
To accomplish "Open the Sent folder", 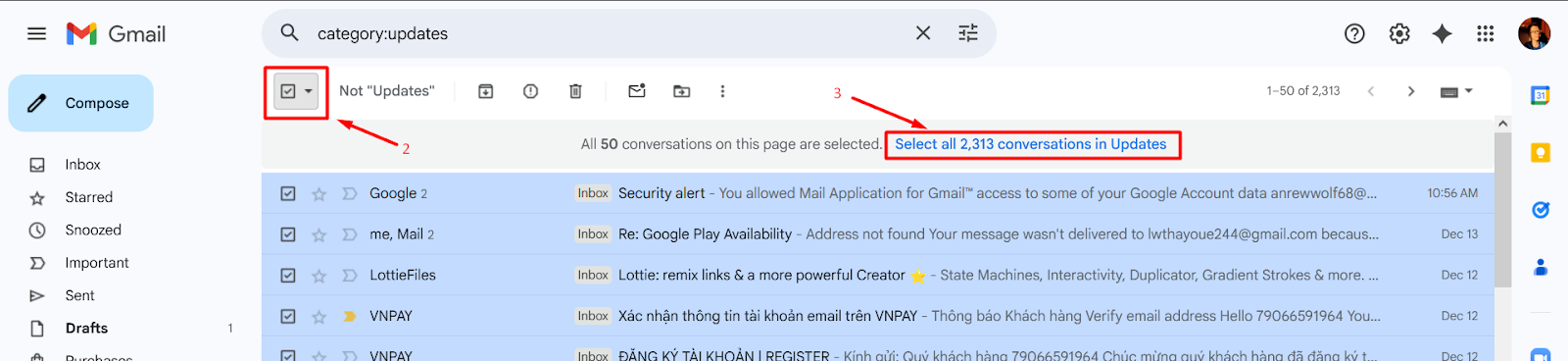I will click(x=80, y=295).
